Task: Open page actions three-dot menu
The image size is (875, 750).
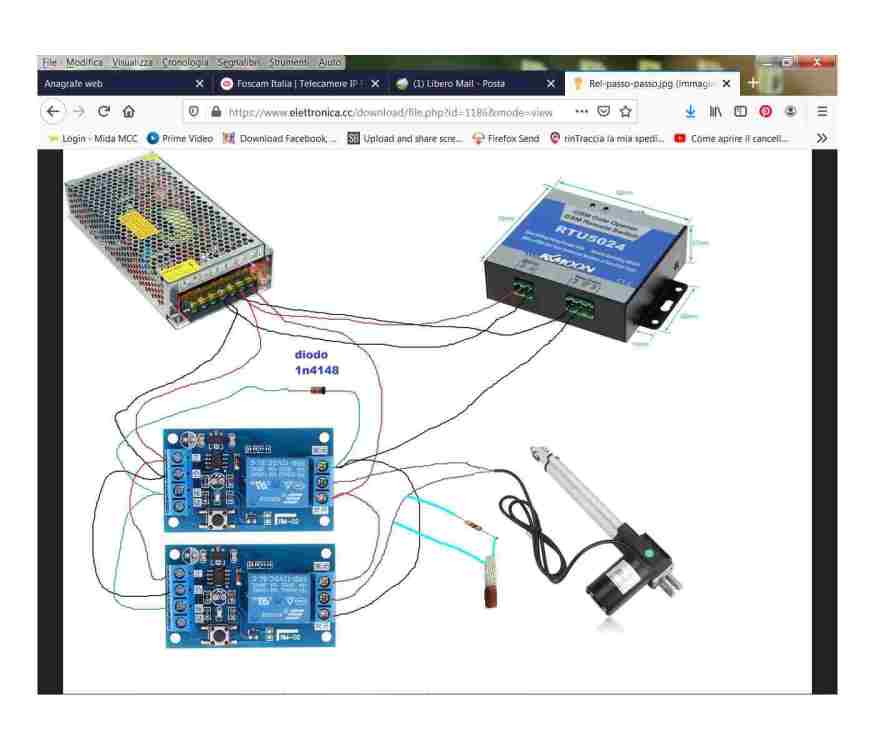Action: click(581, 111)
